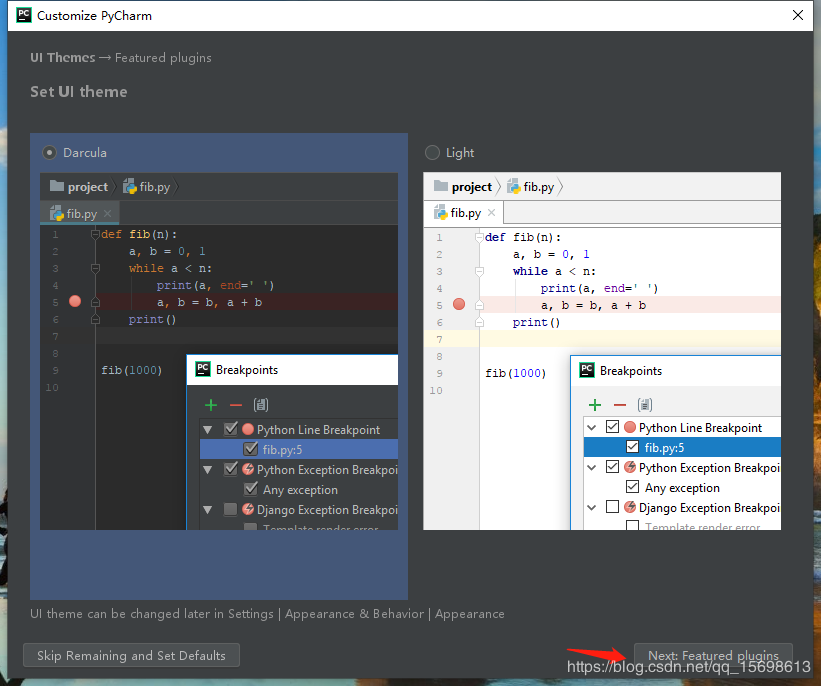821x686 pixels.
Task: Click the line 5 breakpoint dot in Darcula preview
Action: click(x=75, y=301)
